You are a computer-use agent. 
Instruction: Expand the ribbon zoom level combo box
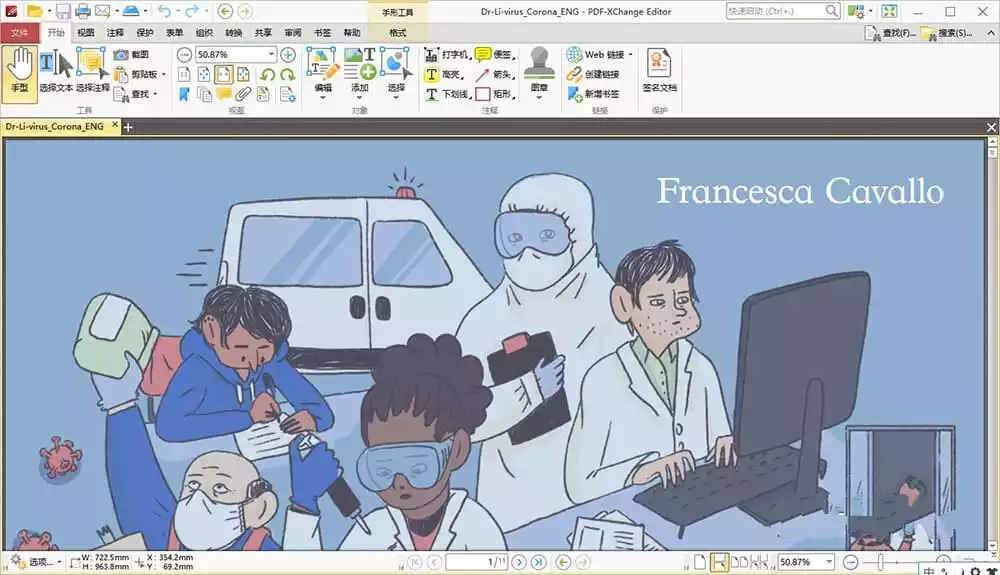tap(271, 54)
